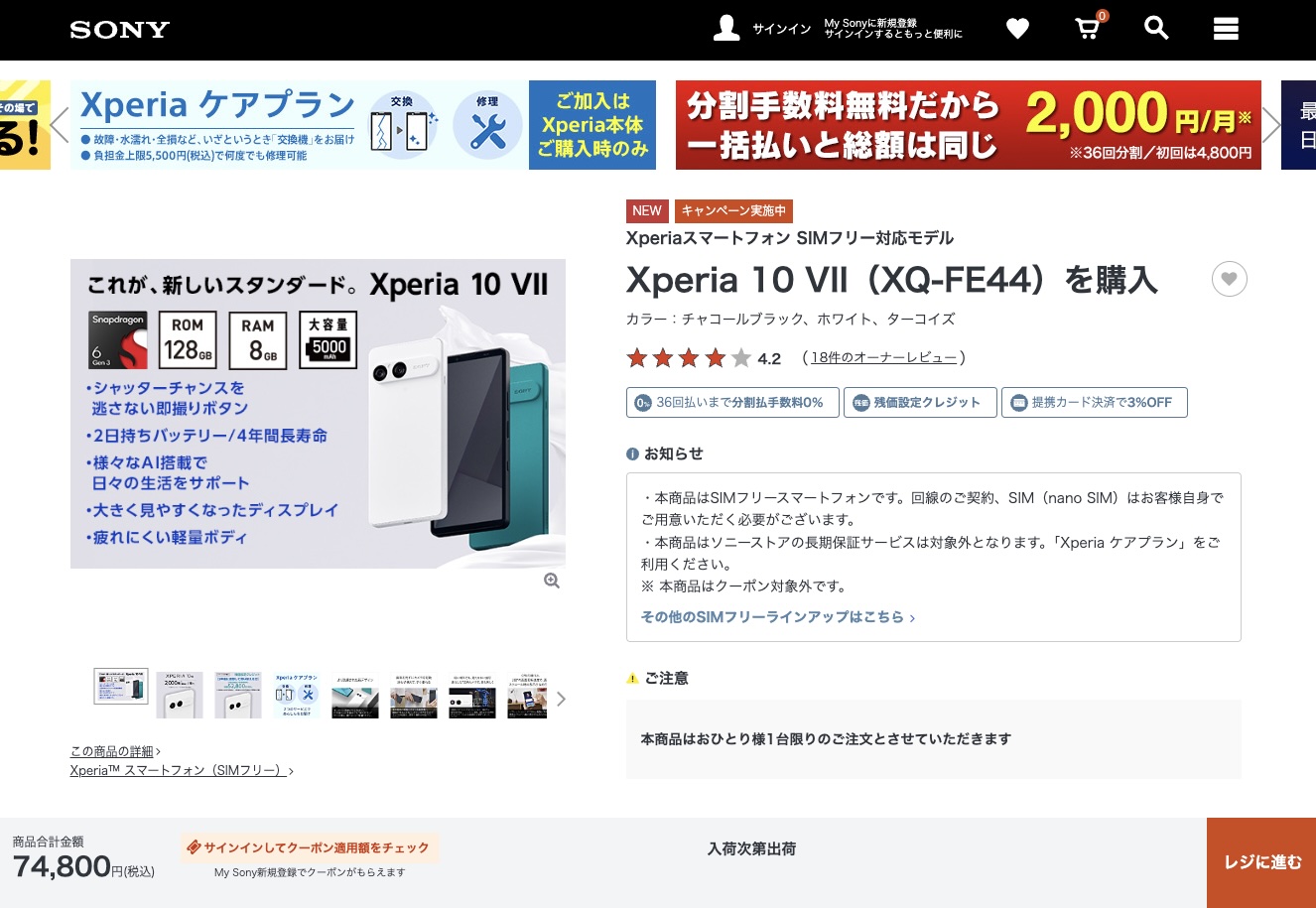Image resolution: width=1316 pixels, height=908 pixels.
Task: Show previous banner with left arrow
Action: coord(60,125)
